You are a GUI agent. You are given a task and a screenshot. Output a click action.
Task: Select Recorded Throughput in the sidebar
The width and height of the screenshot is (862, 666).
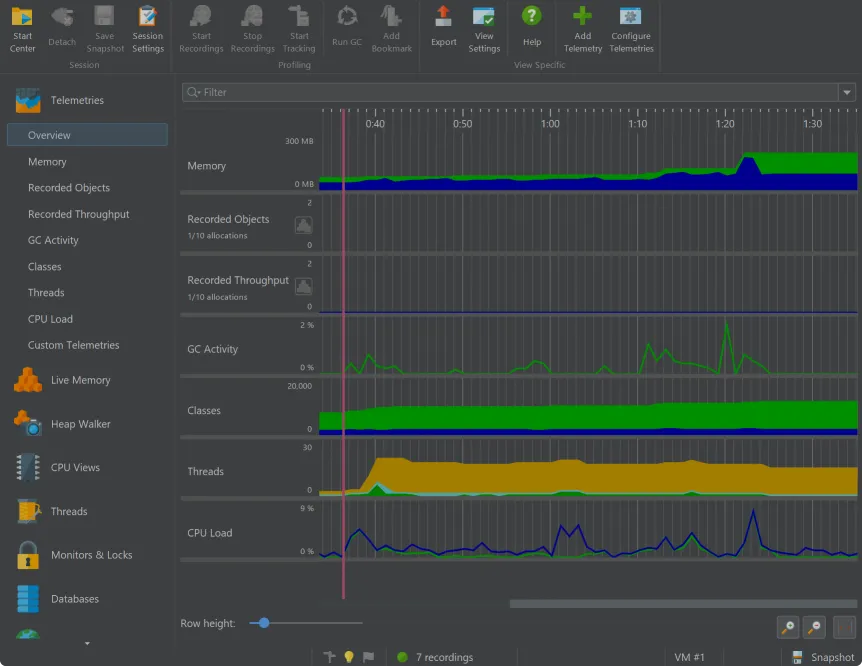click(x=79, y=214)
